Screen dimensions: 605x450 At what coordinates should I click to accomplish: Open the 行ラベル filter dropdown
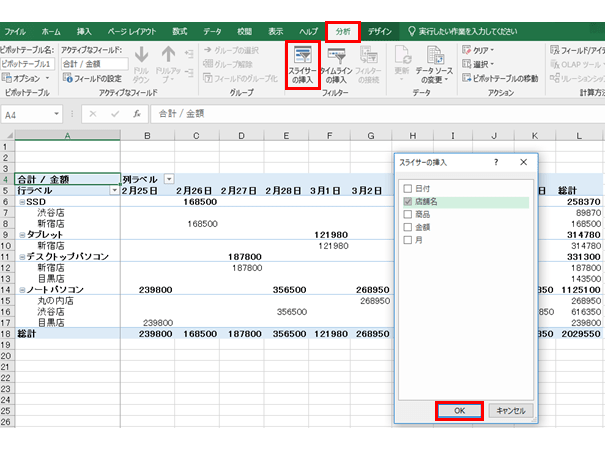pyautogui.click(x=112, y=190)
